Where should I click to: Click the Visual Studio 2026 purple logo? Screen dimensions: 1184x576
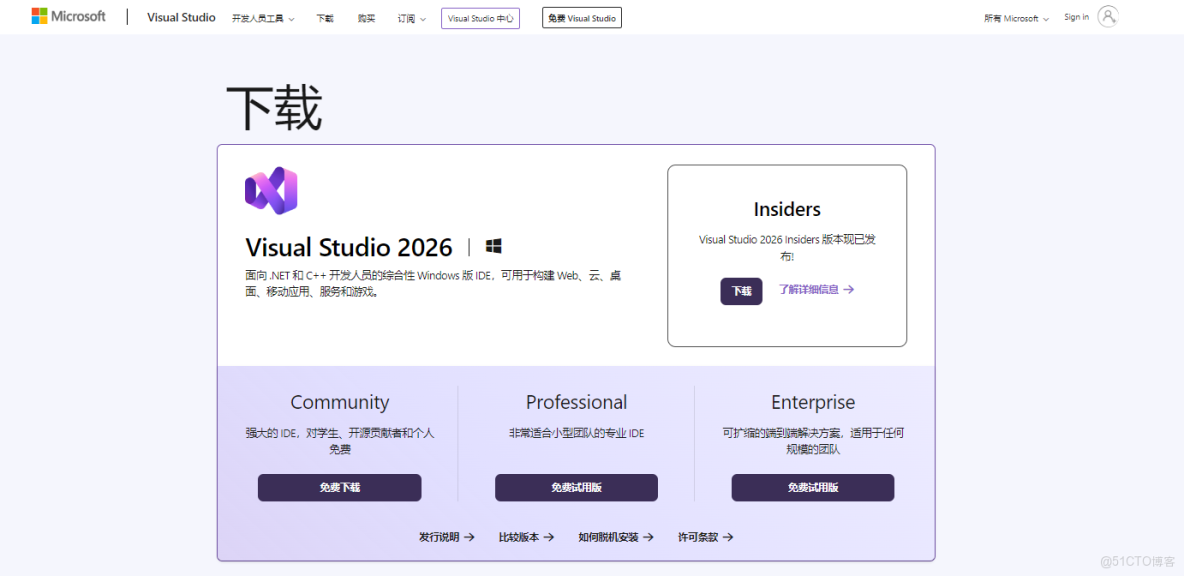coord(271,190)
